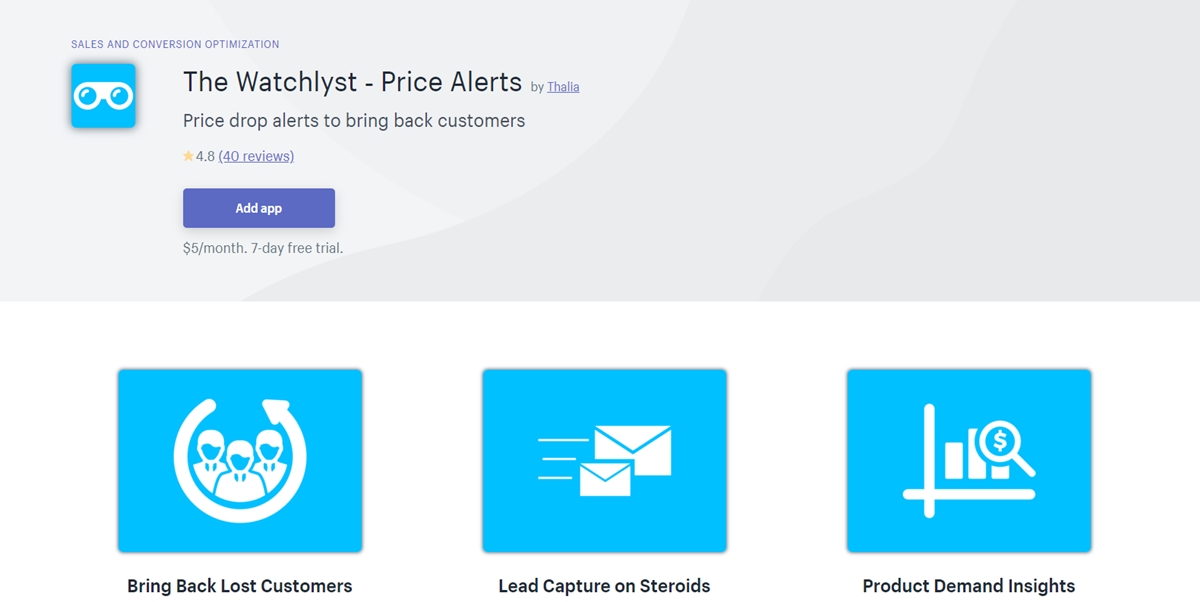The image size is (1200, 602).
Task: Select the Bring Back Lost Customers tile
Action: pyautogui.click(x=240, y=460)
